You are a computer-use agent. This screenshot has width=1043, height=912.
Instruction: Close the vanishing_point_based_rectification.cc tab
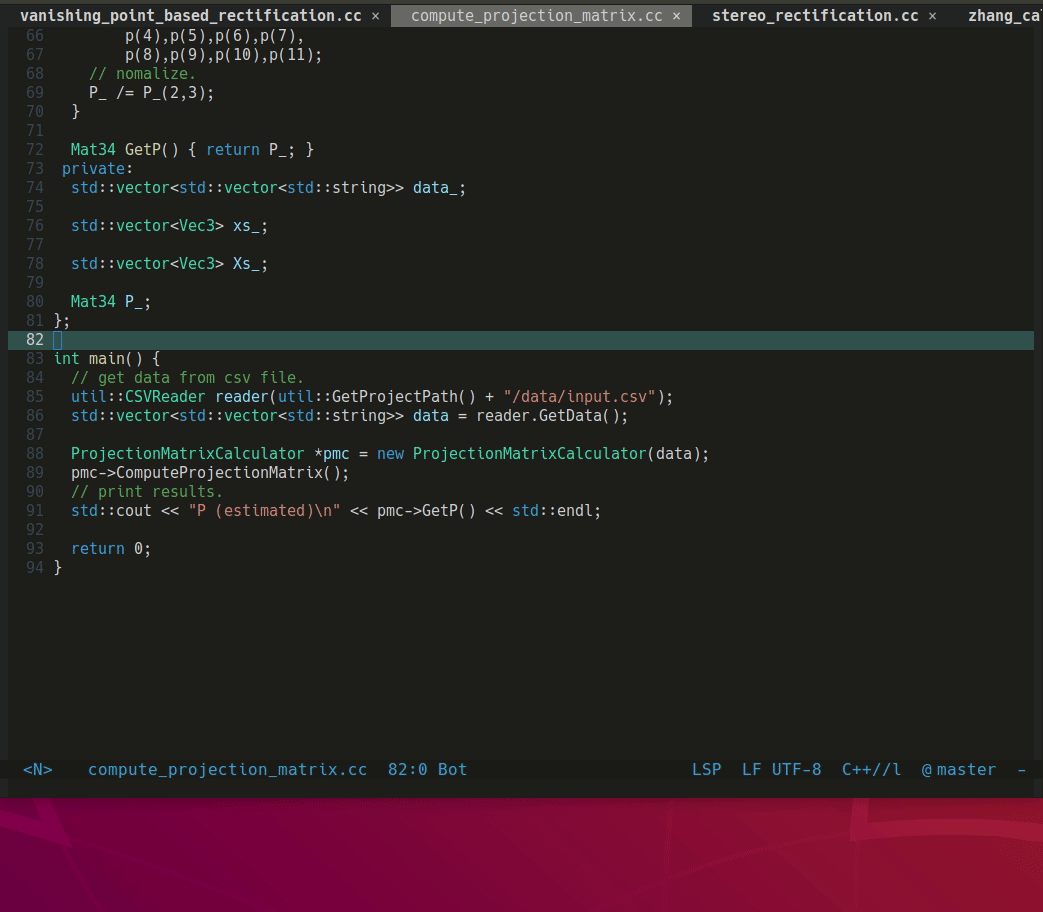pos(376,16)
